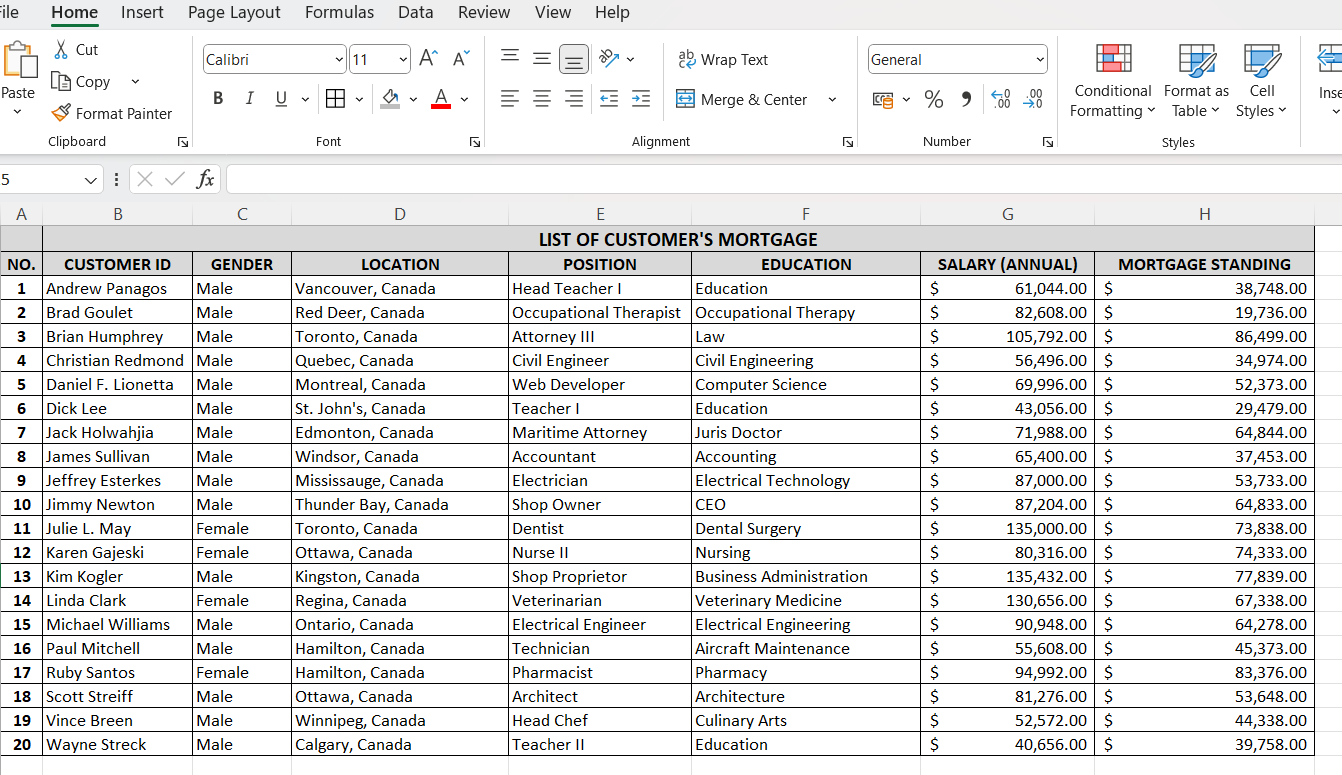Click the Paste clipboard icon

coord(19,60)
